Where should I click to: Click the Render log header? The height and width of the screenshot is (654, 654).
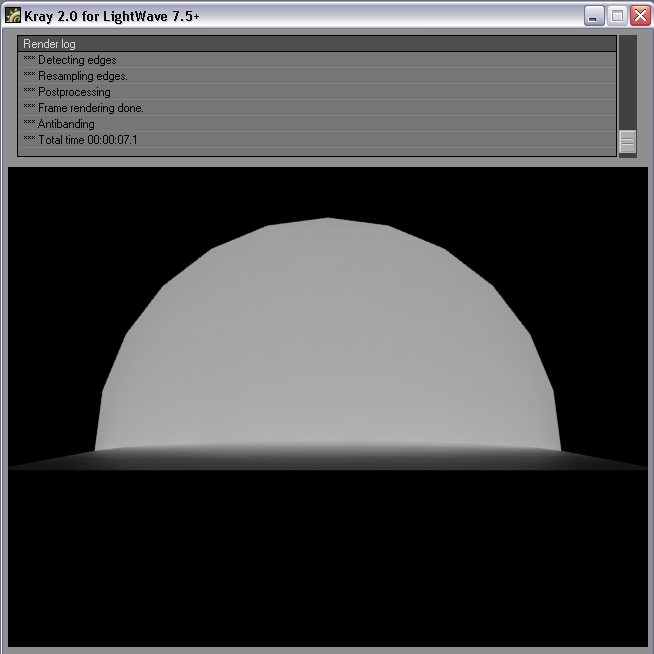pos(317,44)
